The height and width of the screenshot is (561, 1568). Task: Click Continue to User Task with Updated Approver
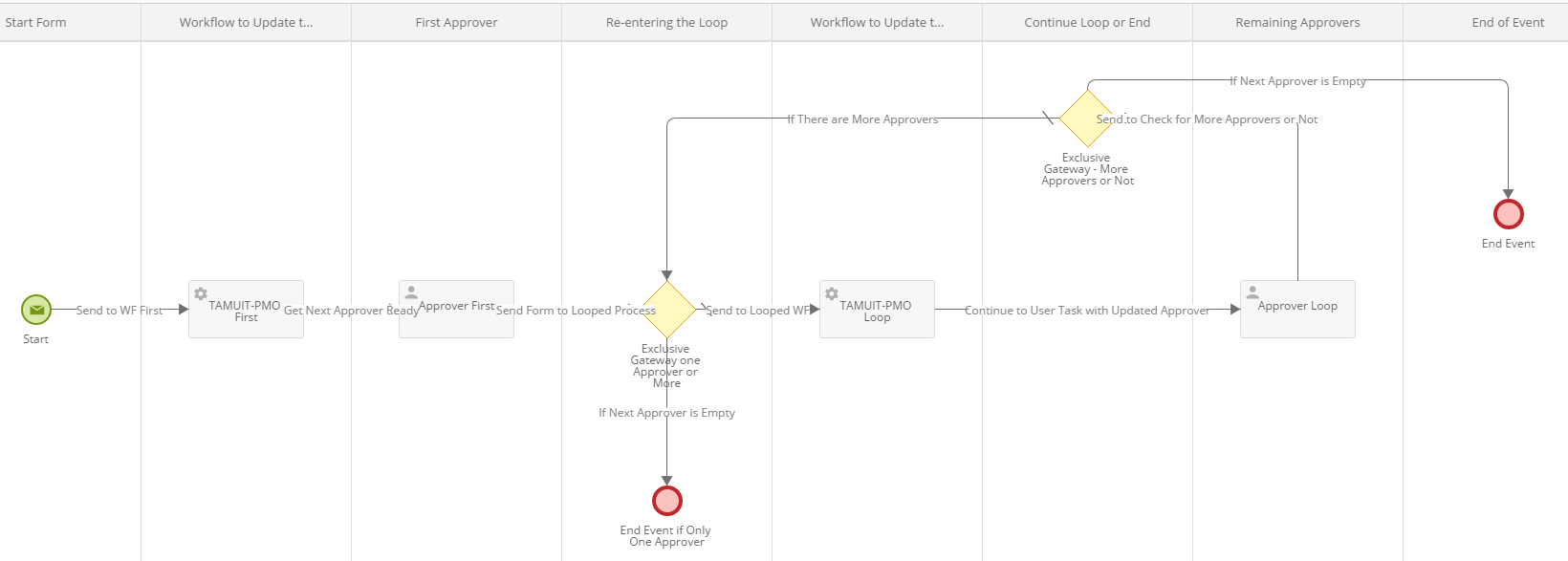point(1087,311)
